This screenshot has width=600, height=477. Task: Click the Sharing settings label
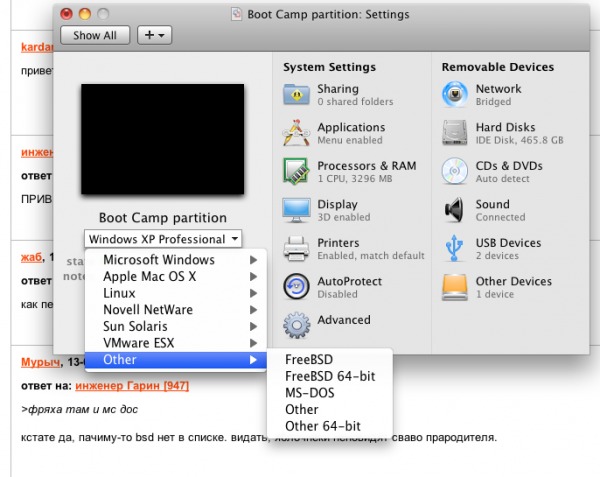(338, 89)
